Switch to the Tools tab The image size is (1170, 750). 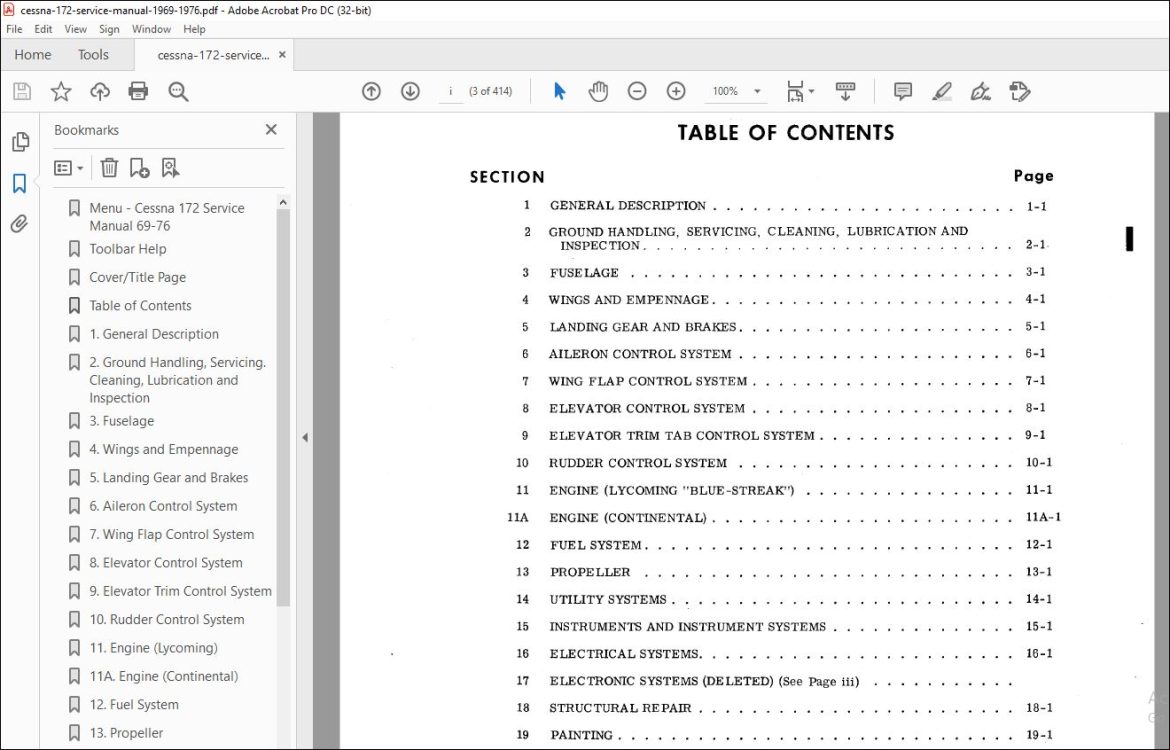click(93, 54)
